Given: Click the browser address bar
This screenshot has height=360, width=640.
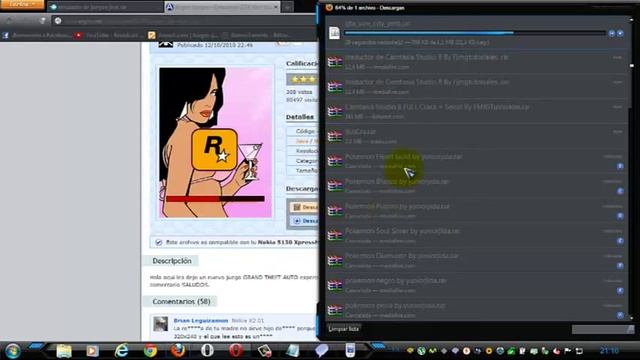Looking at the screenshot, I should (x=184, y=21).
